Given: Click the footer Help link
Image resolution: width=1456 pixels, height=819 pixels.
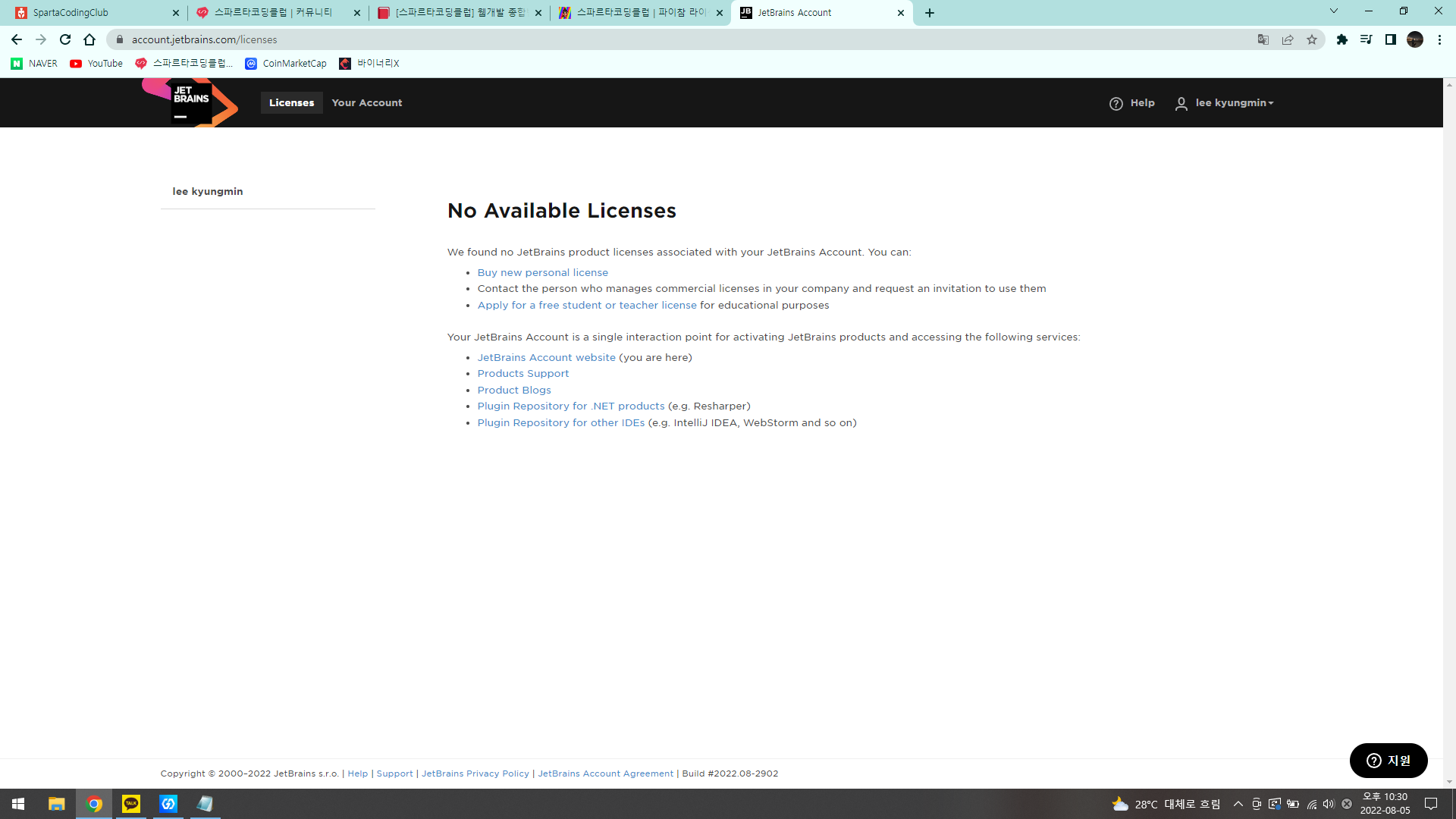Looking at the screenshot, I should point(358,774).
